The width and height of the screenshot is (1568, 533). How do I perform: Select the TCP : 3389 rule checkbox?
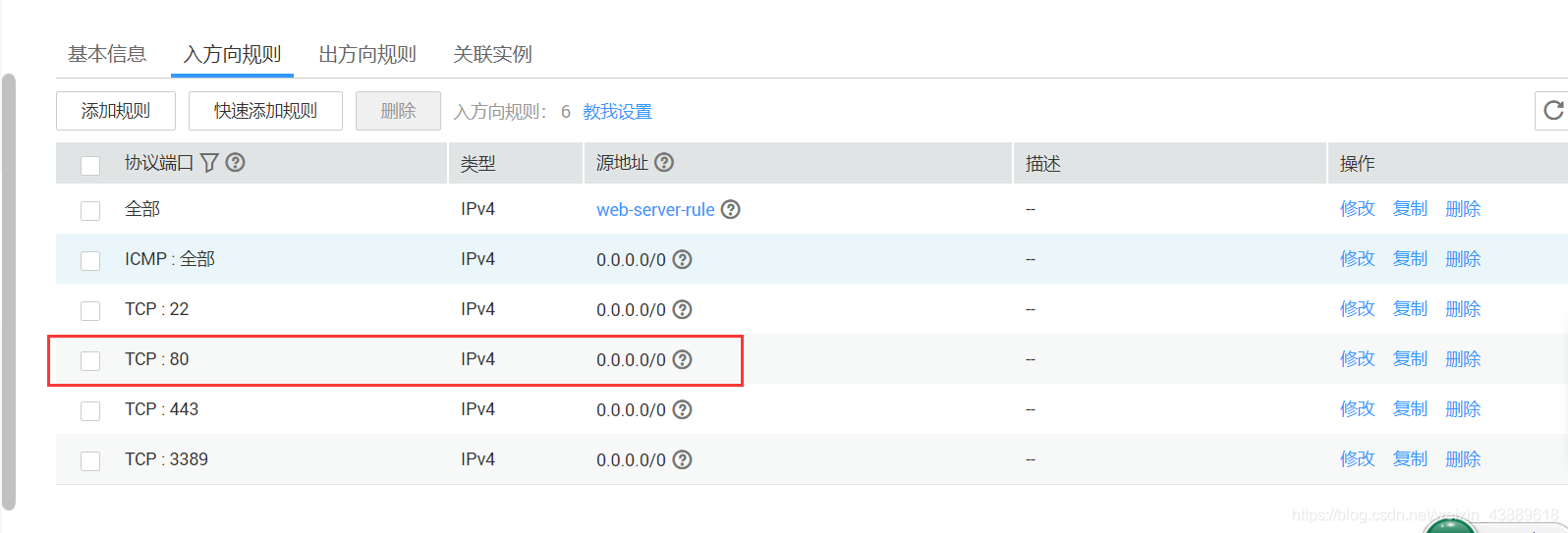pos(90,460)
